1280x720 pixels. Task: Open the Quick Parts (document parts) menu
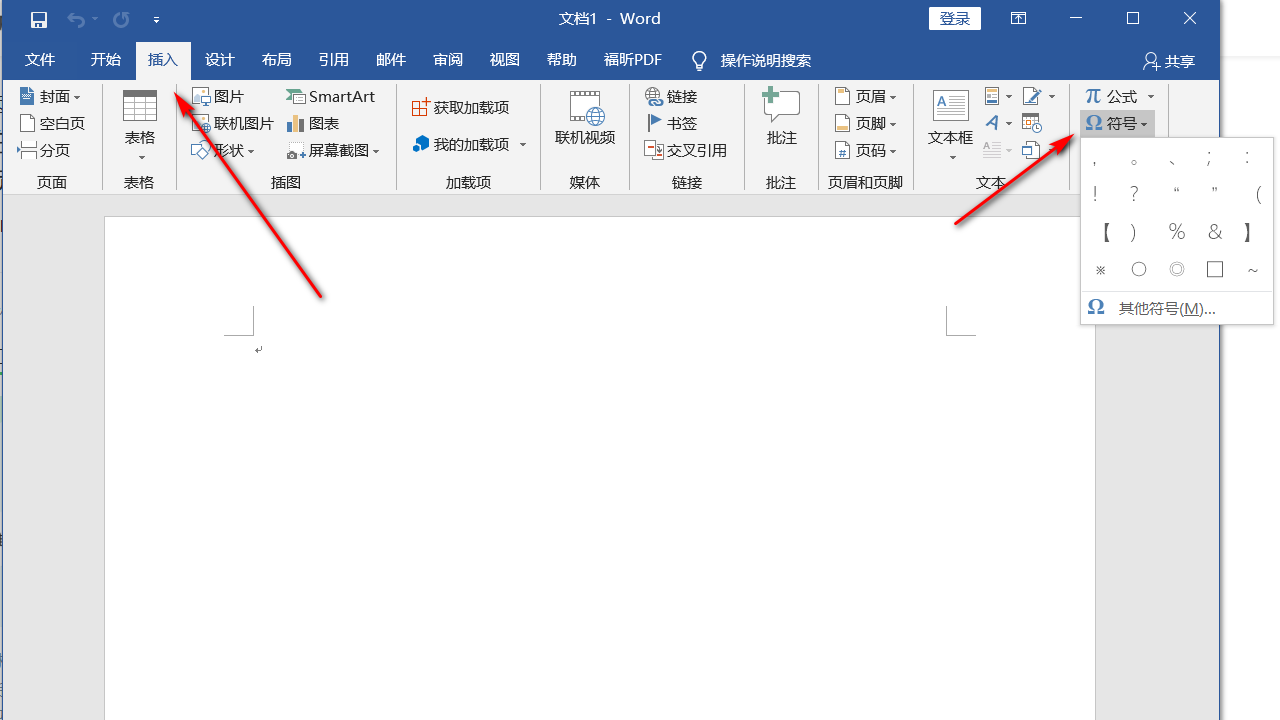(x=998, y=97)
